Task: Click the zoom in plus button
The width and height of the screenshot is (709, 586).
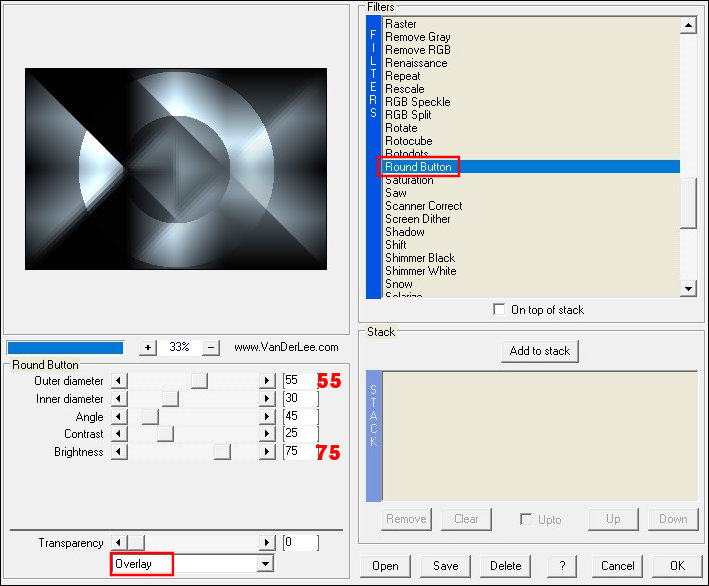Action: point(148,347)
